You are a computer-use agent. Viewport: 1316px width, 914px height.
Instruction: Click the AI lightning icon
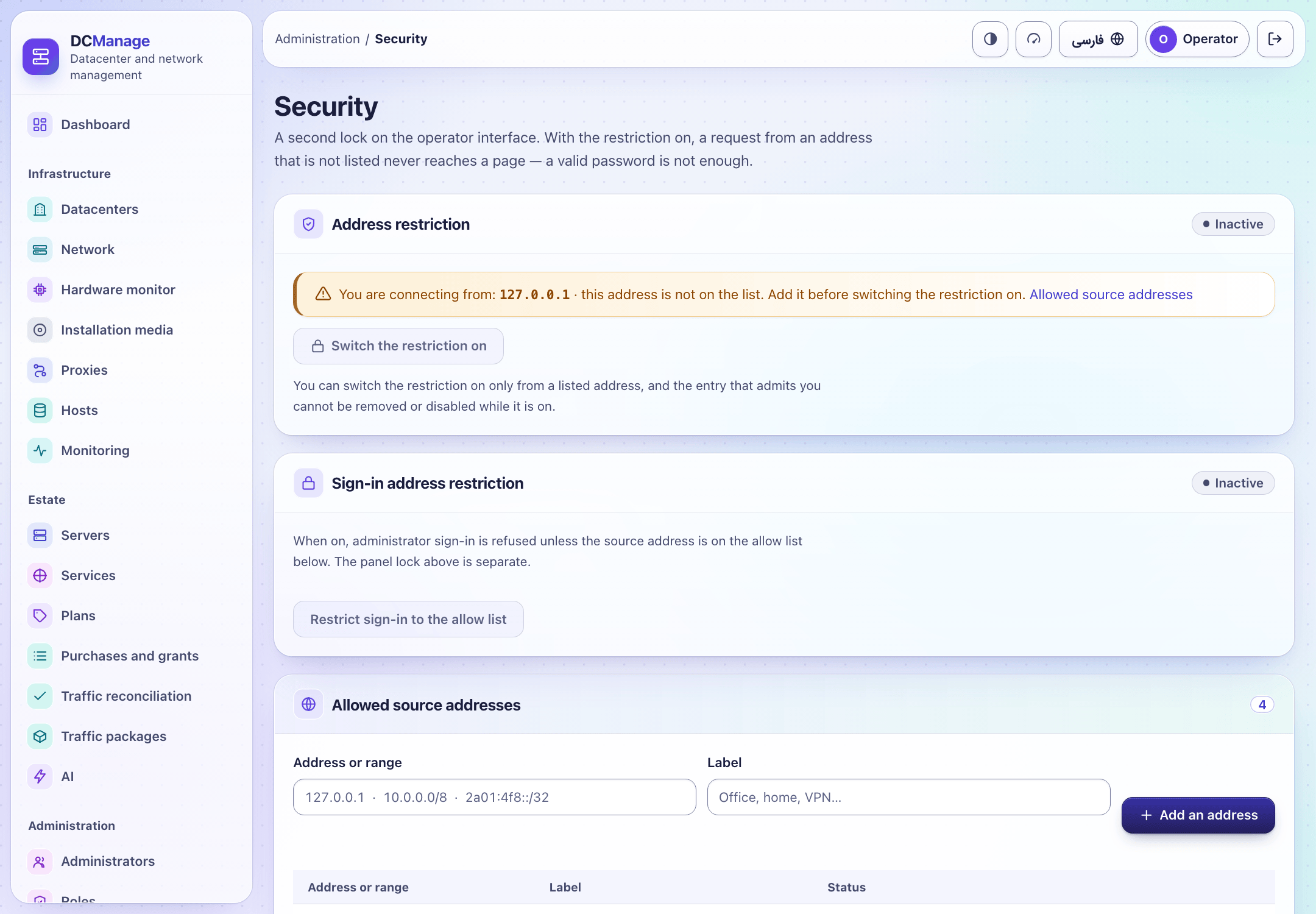pos(40,777)
